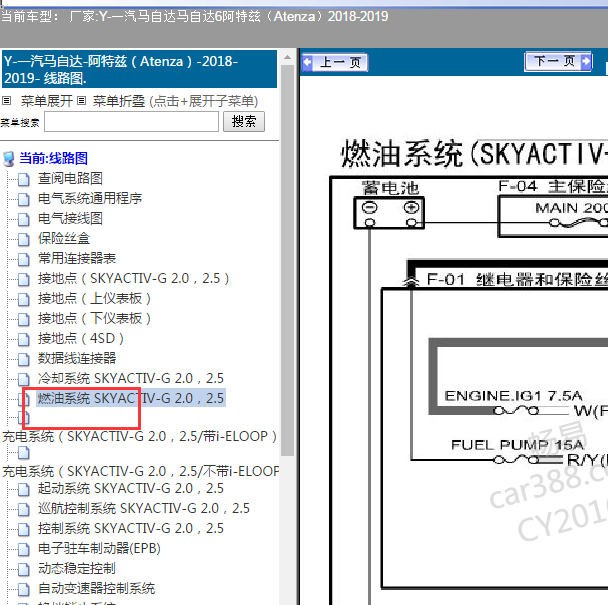Click page icon beside 自动变速器控制系统
608x605 pixels.
click(x=24, y=590)
